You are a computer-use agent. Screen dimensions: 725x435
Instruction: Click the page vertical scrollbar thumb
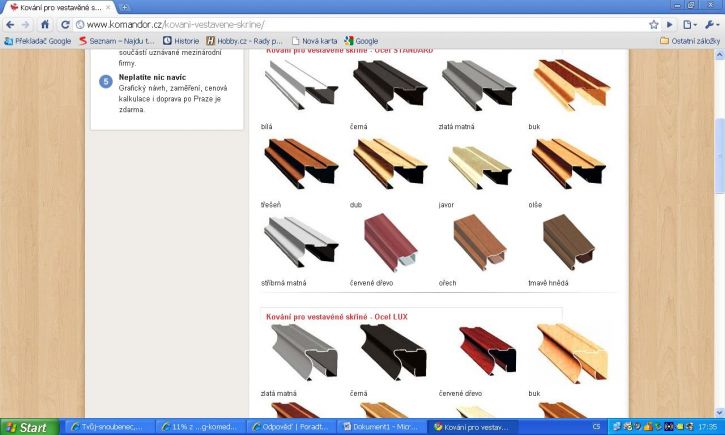point(719,156)
